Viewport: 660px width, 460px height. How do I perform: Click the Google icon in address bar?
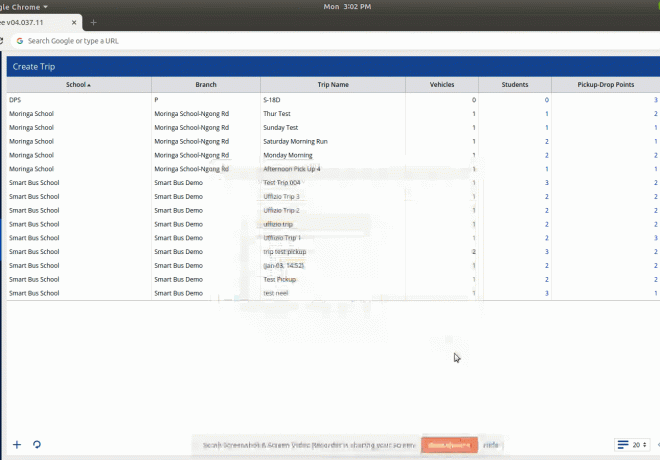pyautogui.click(x=19, y=41)
